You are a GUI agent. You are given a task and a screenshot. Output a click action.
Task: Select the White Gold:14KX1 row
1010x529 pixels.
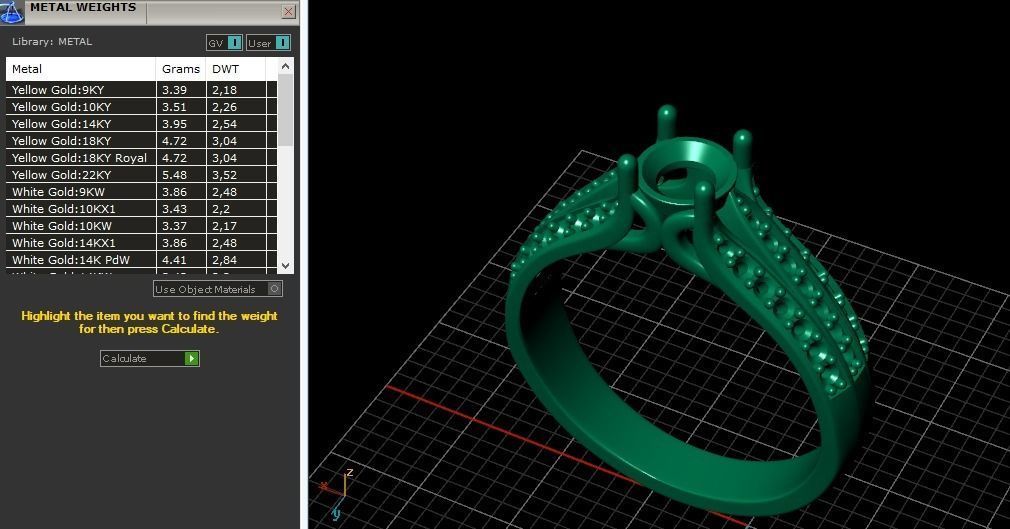coord(142,243)
